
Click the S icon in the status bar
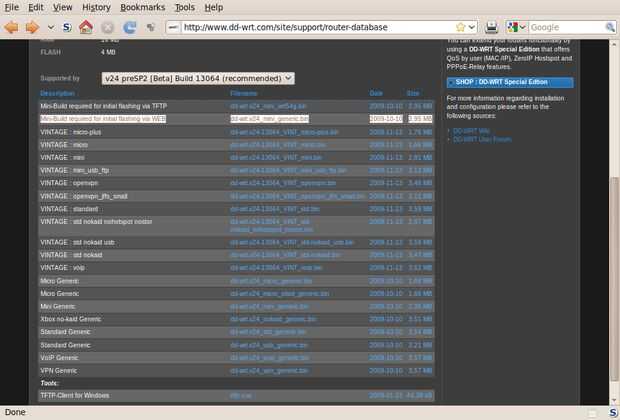coord(612,412)
